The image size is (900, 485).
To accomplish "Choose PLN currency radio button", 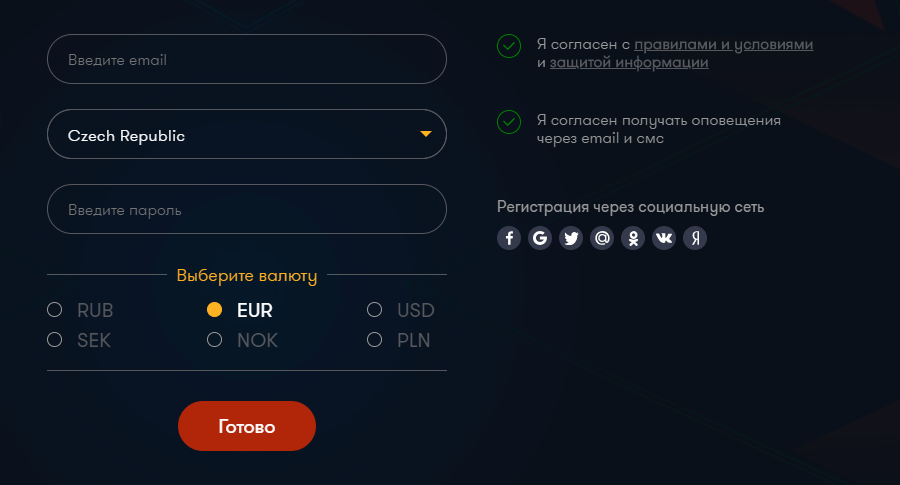I will [x=375, y=340].
